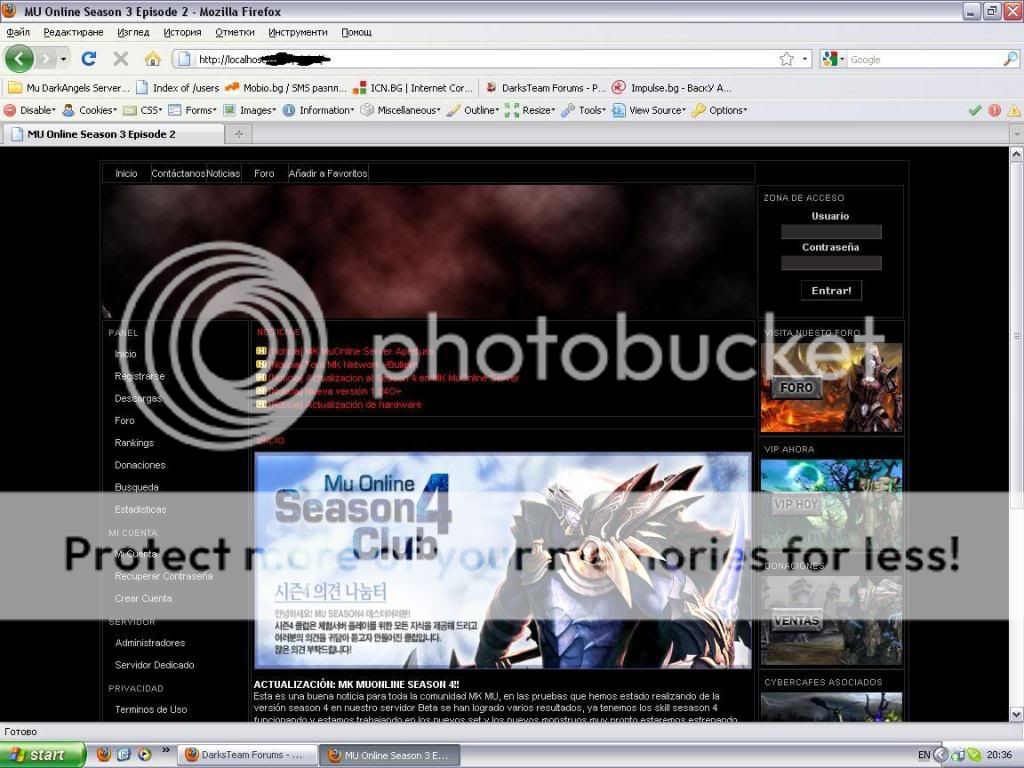
Task: Click the page vertical scrollbar
Action: coord(1017,336)
